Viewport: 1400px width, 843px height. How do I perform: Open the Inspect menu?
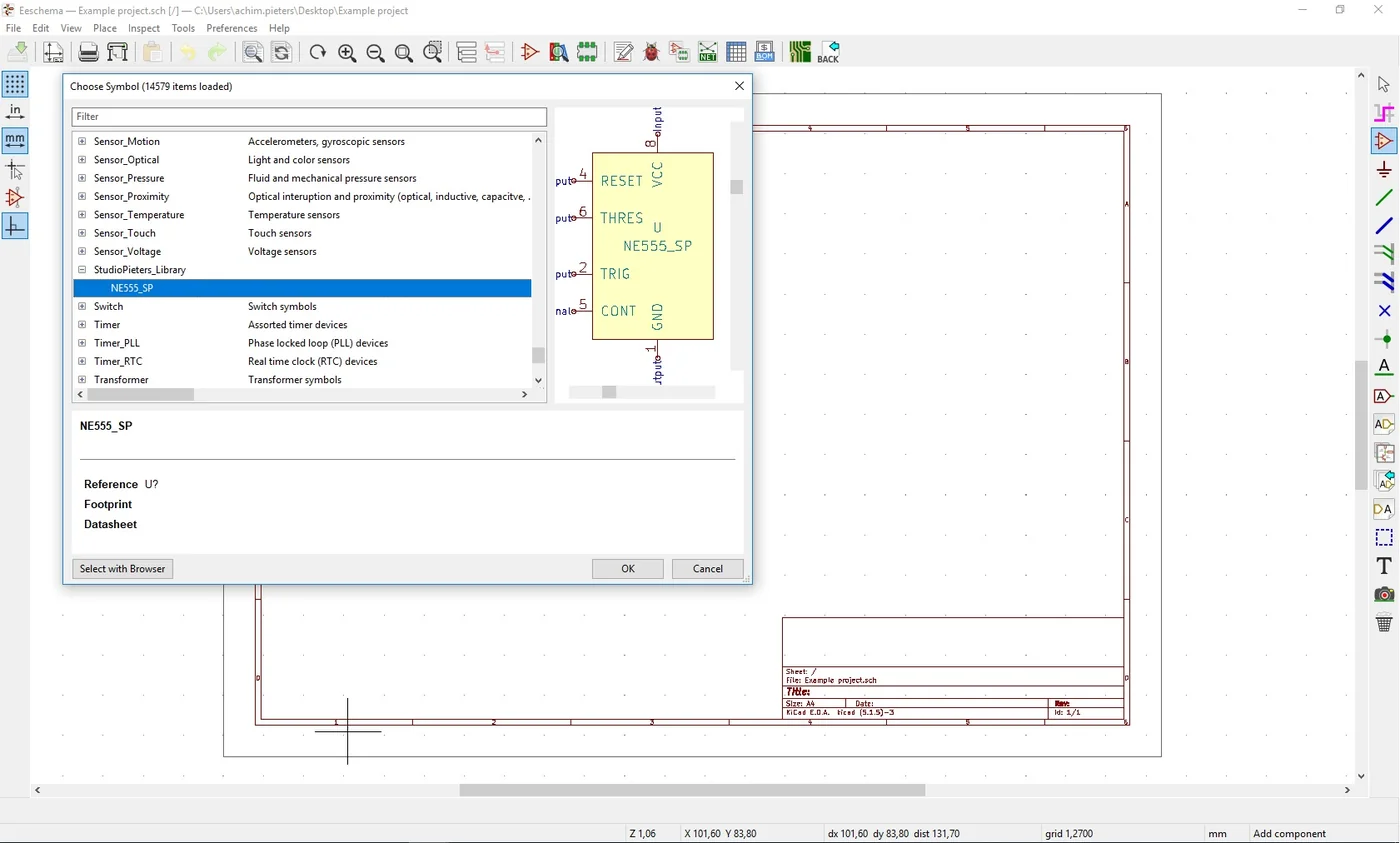click(144, 28)
